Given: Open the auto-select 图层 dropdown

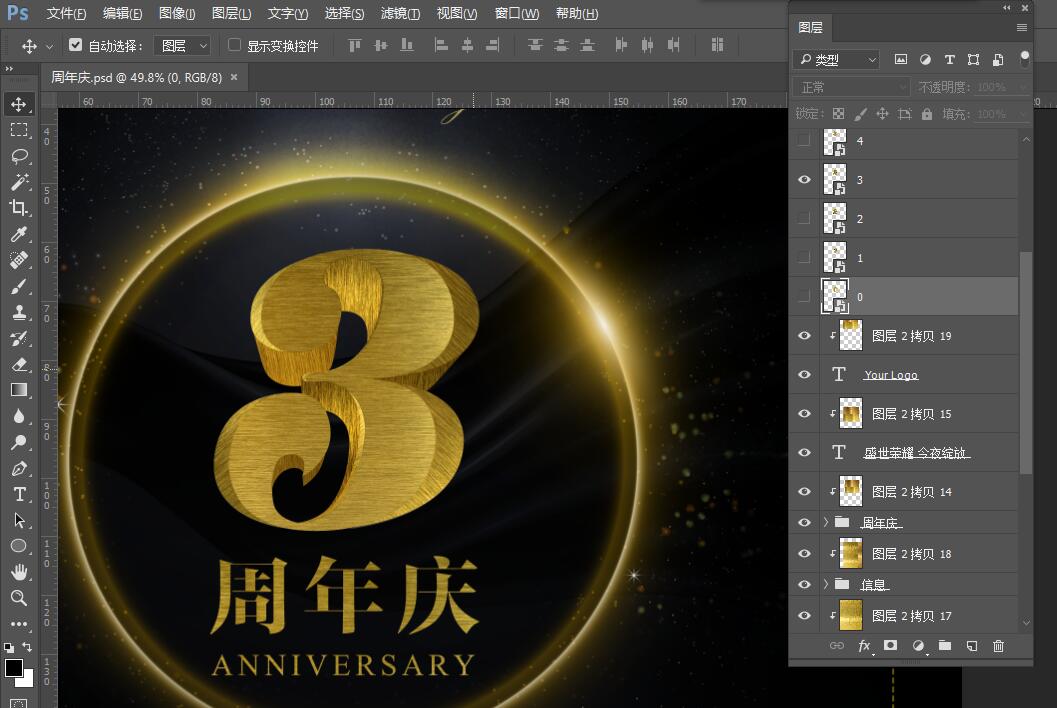Looking at the screenshot, I should click(182, 45).
